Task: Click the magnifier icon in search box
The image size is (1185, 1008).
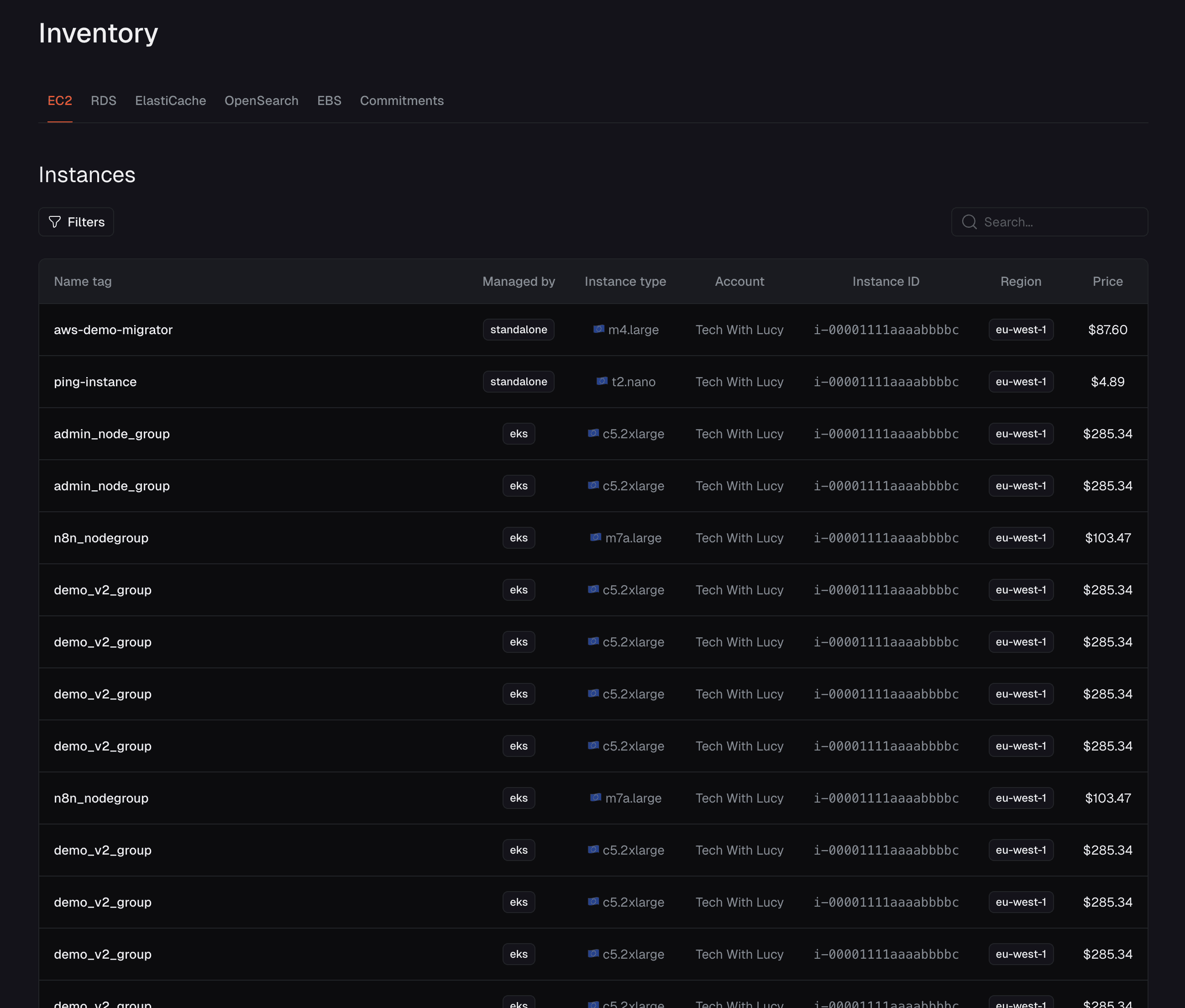Action: [x=969, y=222]
